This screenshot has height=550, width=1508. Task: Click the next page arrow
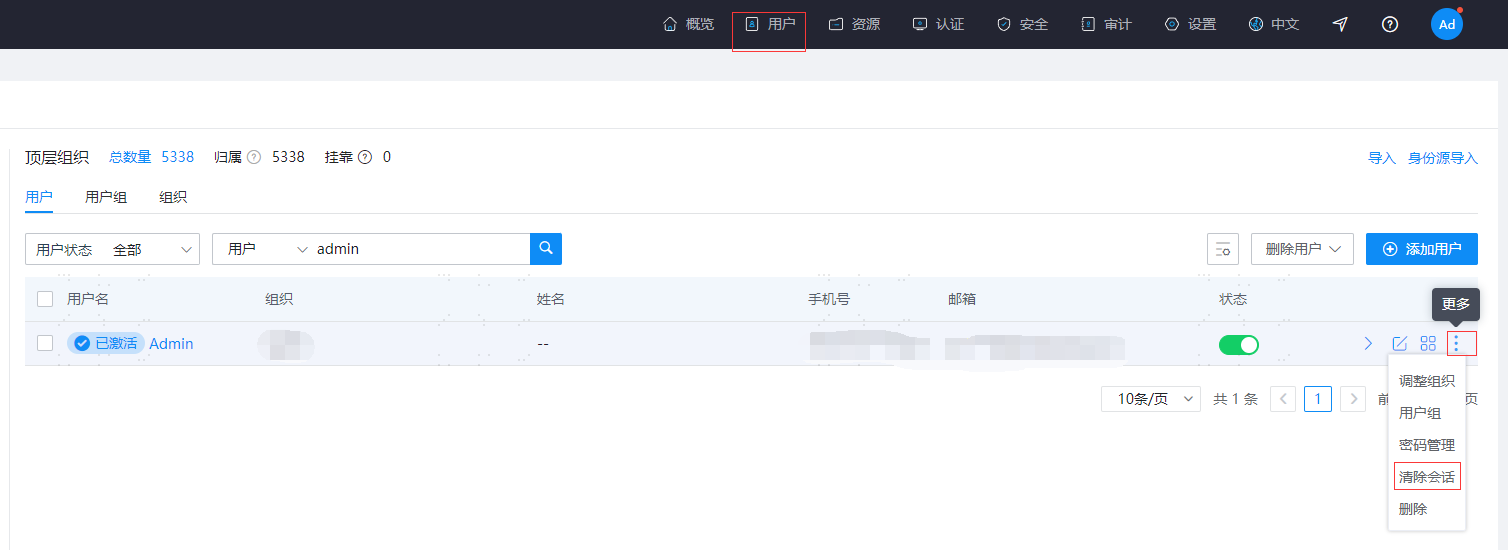point(1353,399)
